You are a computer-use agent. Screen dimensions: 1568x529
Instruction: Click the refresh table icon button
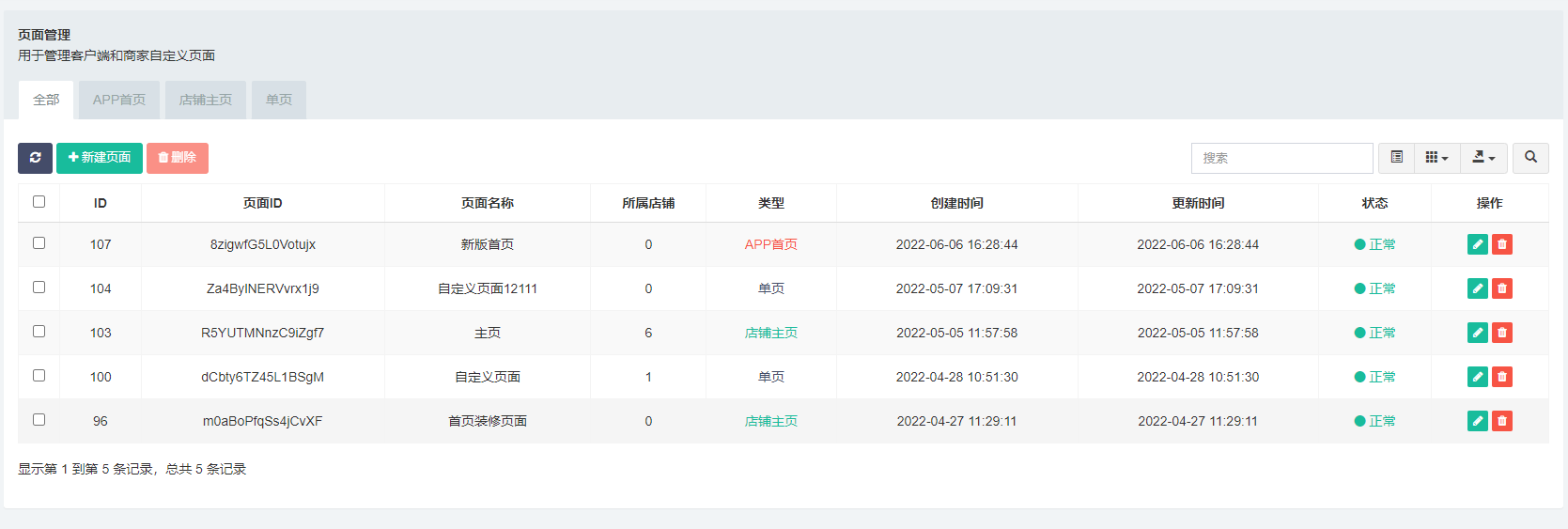(35, 158)
